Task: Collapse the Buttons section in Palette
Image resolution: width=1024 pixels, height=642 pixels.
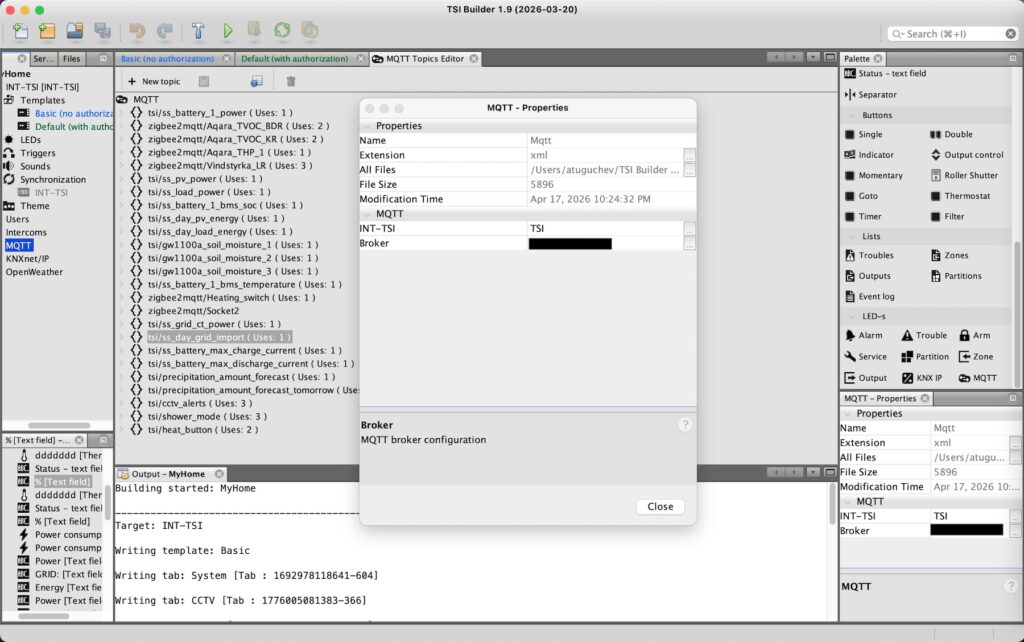Action: pyautogui.click(x=876, y=115)
